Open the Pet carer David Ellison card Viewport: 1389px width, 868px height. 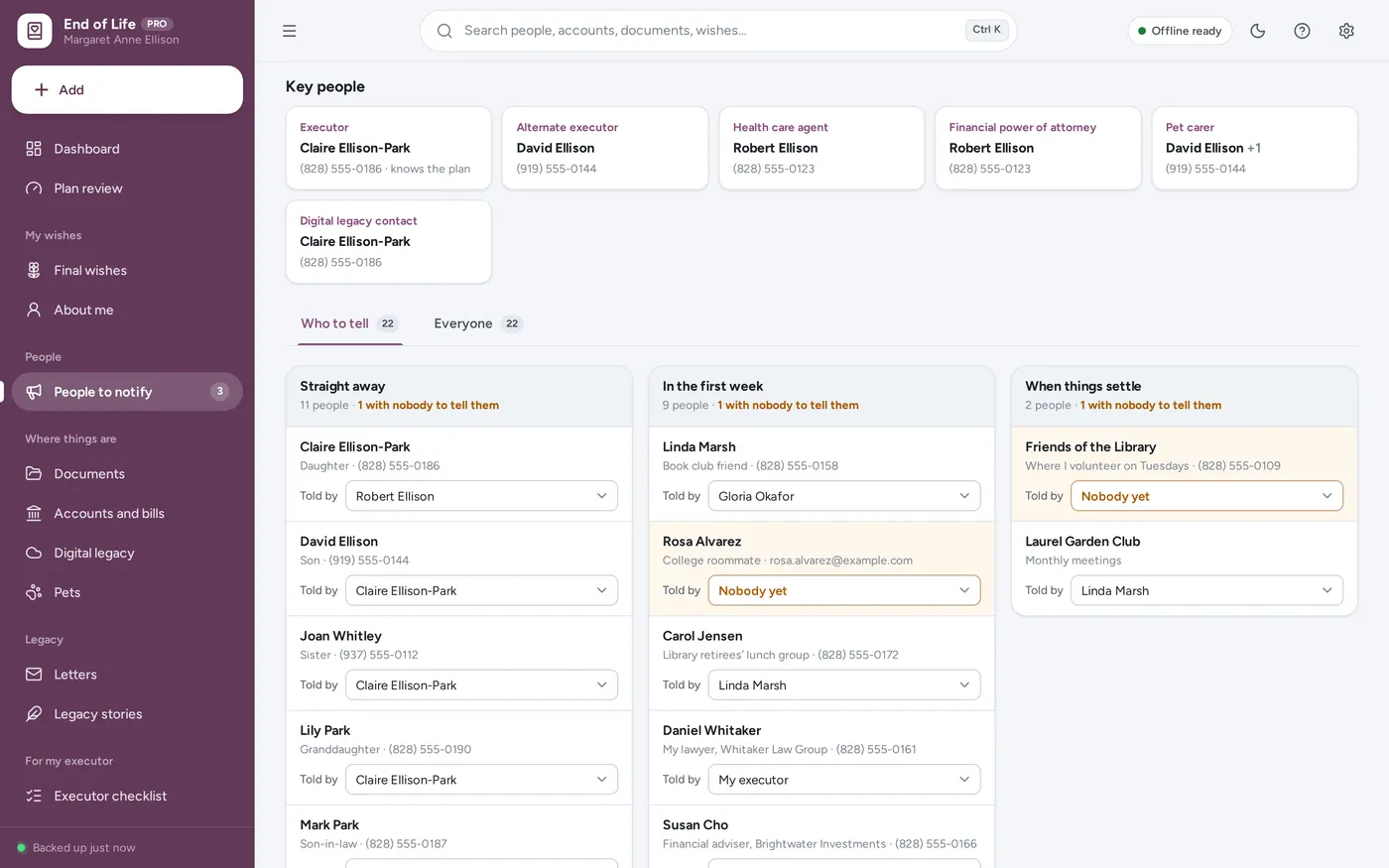click(1254, 148)
